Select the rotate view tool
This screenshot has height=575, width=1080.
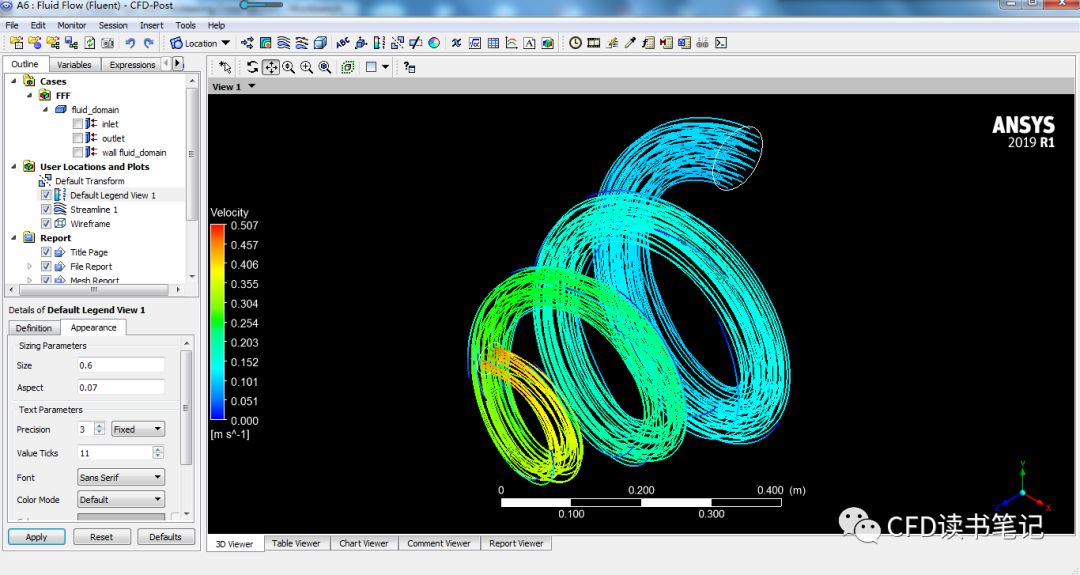(x=253, y=67)
